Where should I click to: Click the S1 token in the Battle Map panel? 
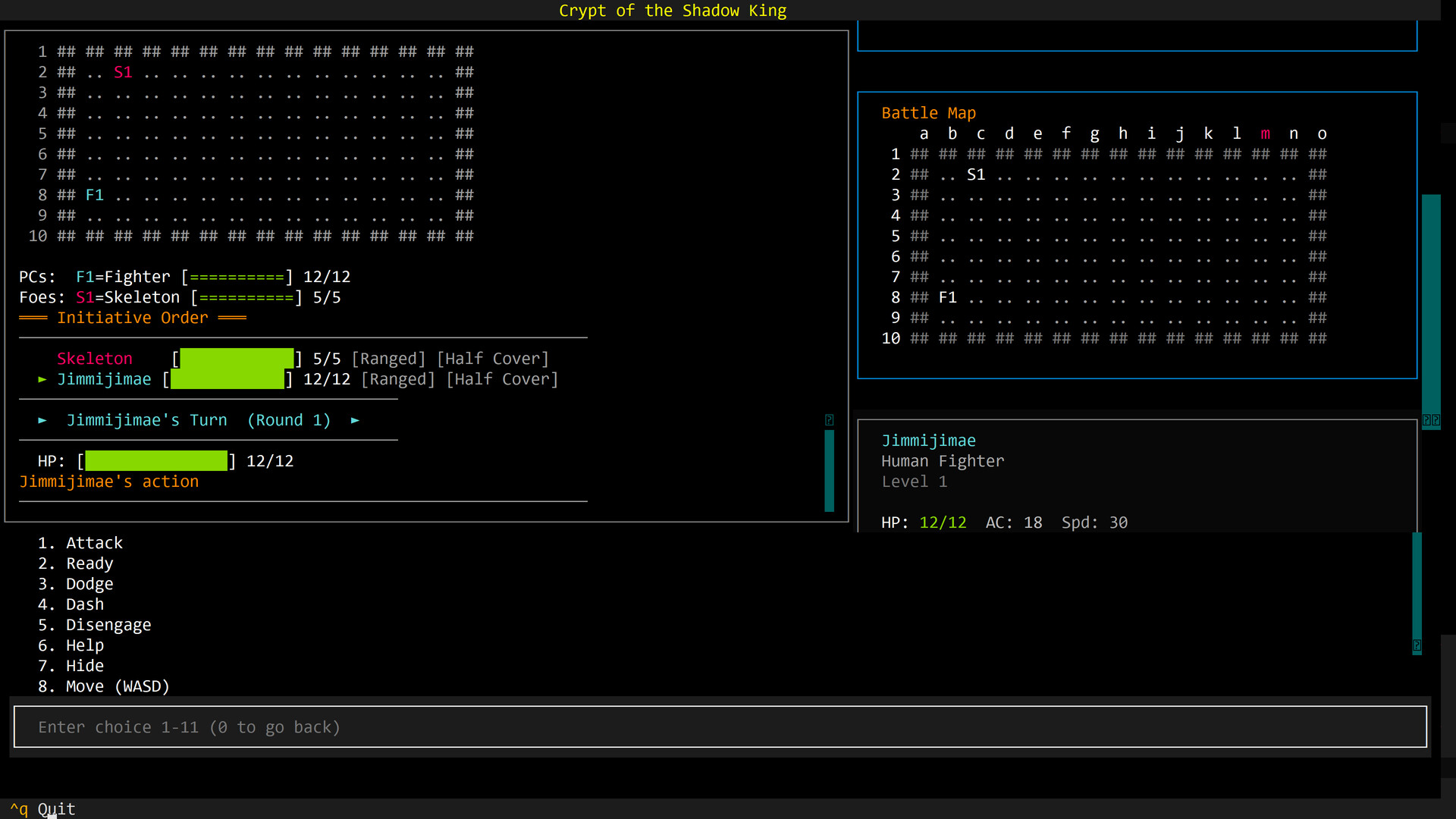click(x=976, y=174)
